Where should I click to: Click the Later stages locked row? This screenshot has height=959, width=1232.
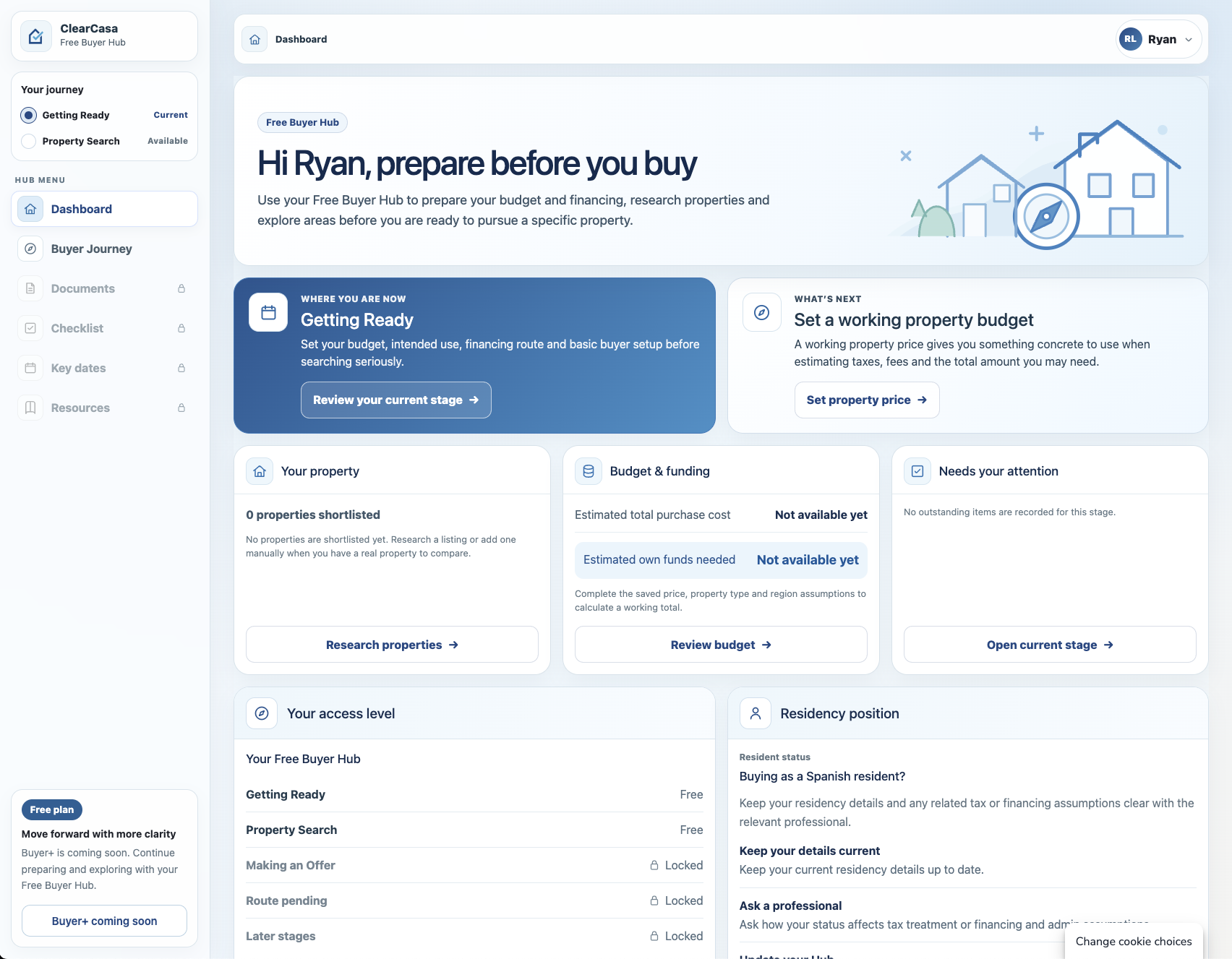tap(474, 936)
